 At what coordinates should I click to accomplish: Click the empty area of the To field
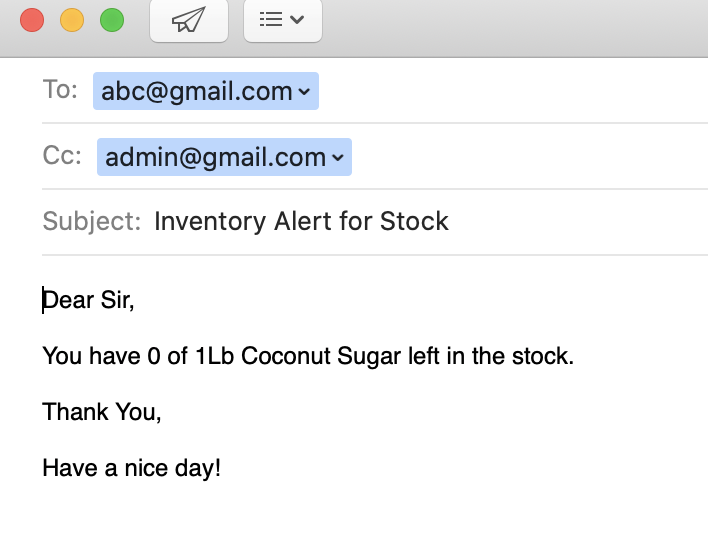pyautogui.click(x=513, y=91)
